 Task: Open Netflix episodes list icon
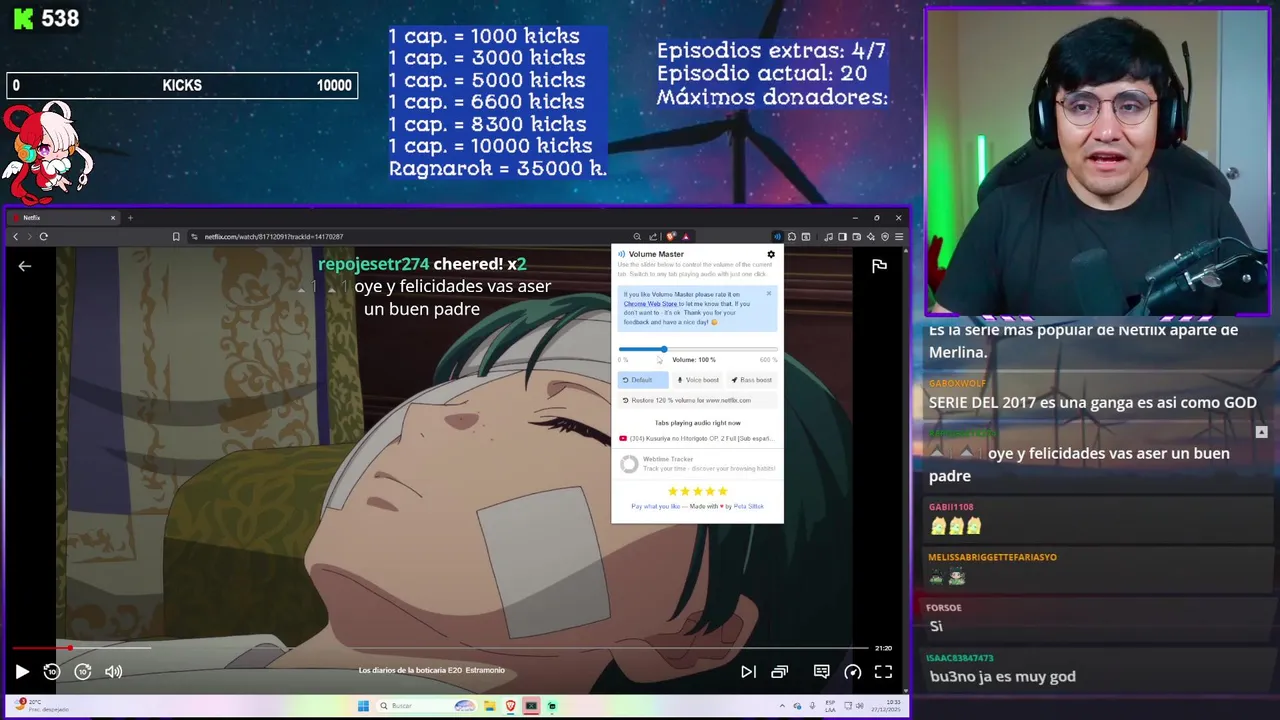click(x=780, y=672)
